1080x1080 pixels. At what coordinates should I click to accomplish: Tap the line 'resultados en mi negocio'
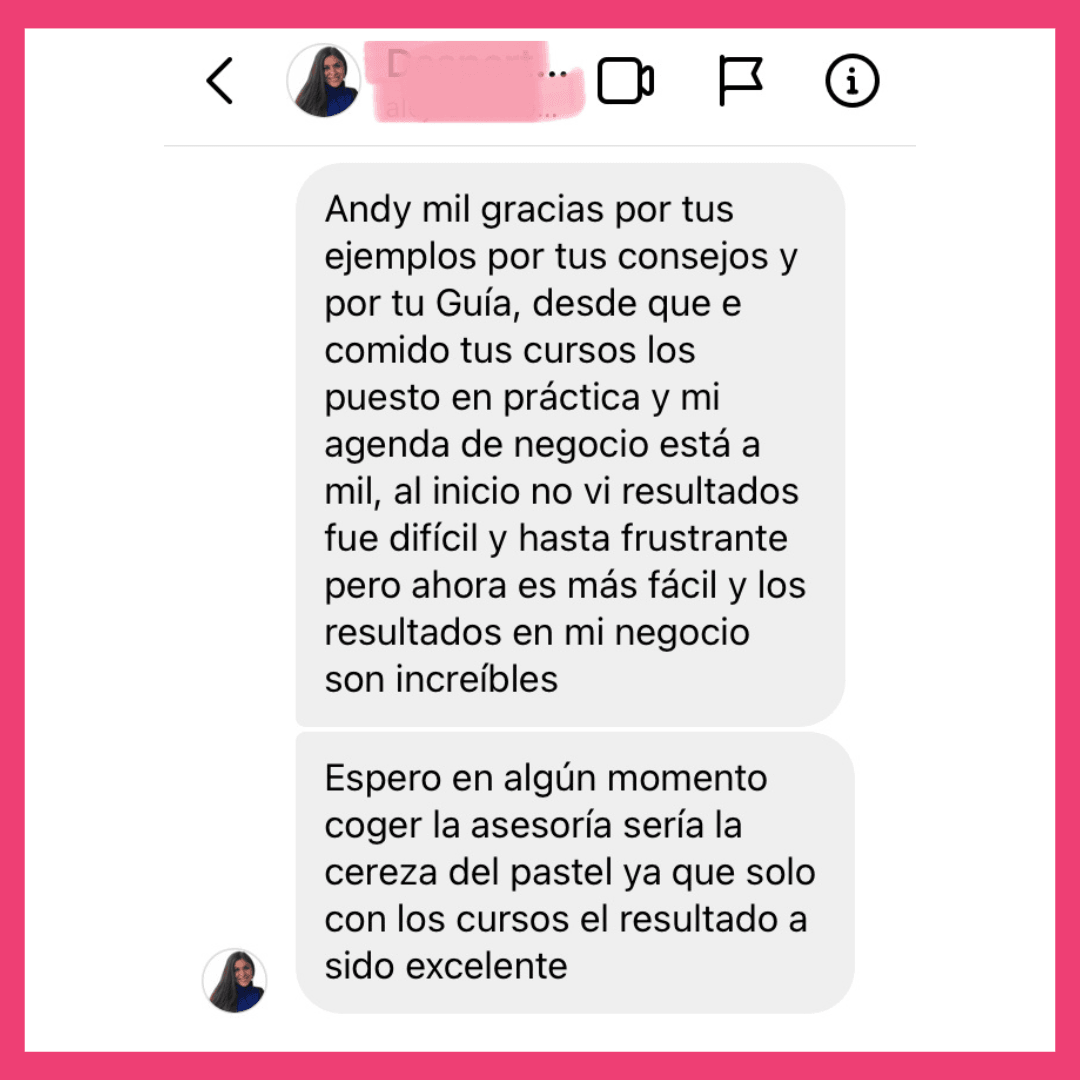click(x=537, y=632)
